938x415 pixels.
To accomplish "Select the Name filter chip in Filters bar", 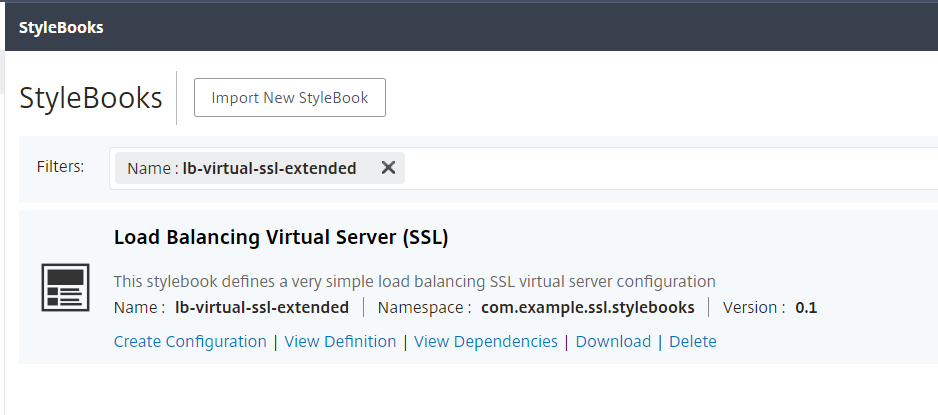I will coord(260,168).
